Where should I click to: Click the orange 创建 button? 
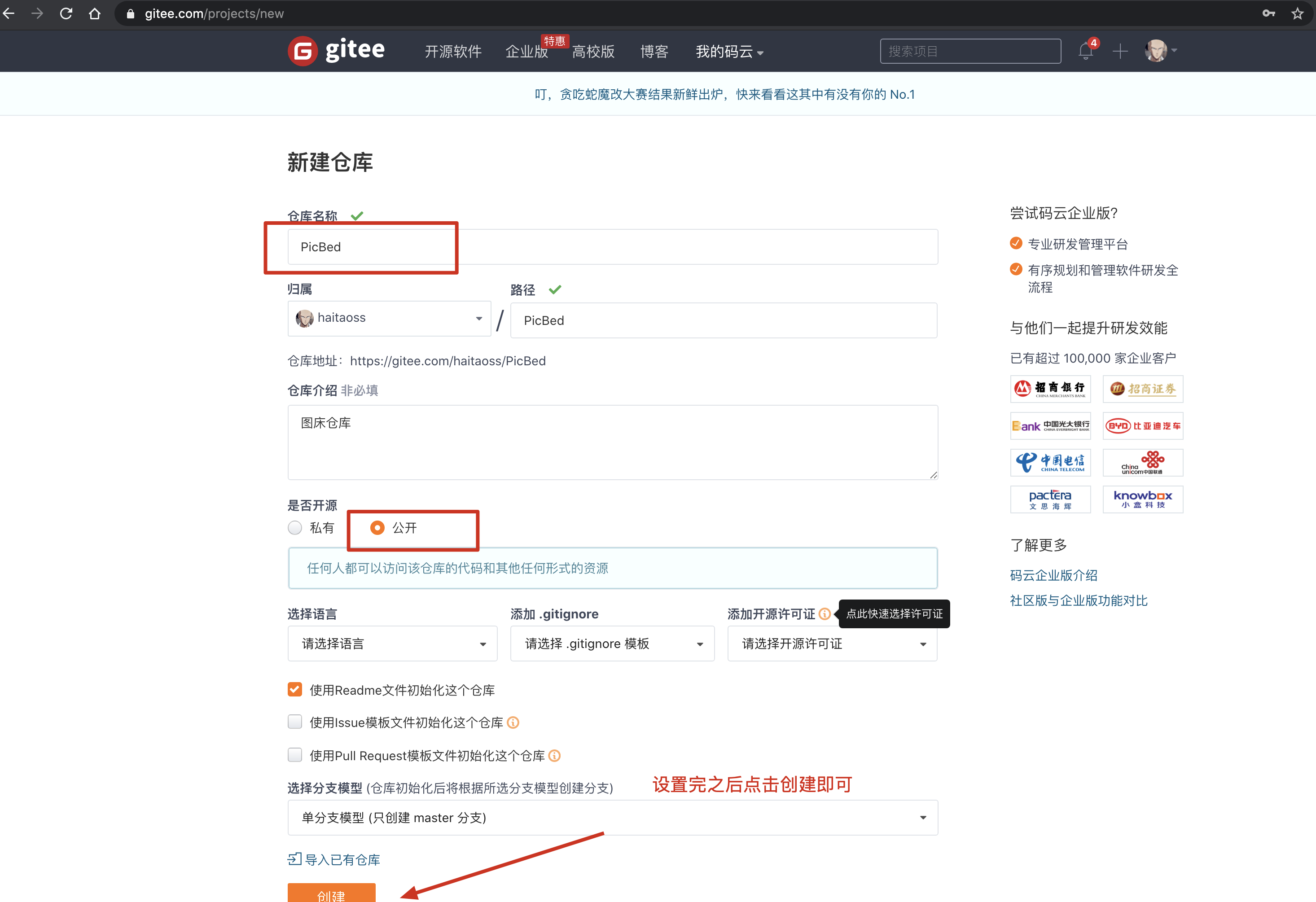point(331,893)
